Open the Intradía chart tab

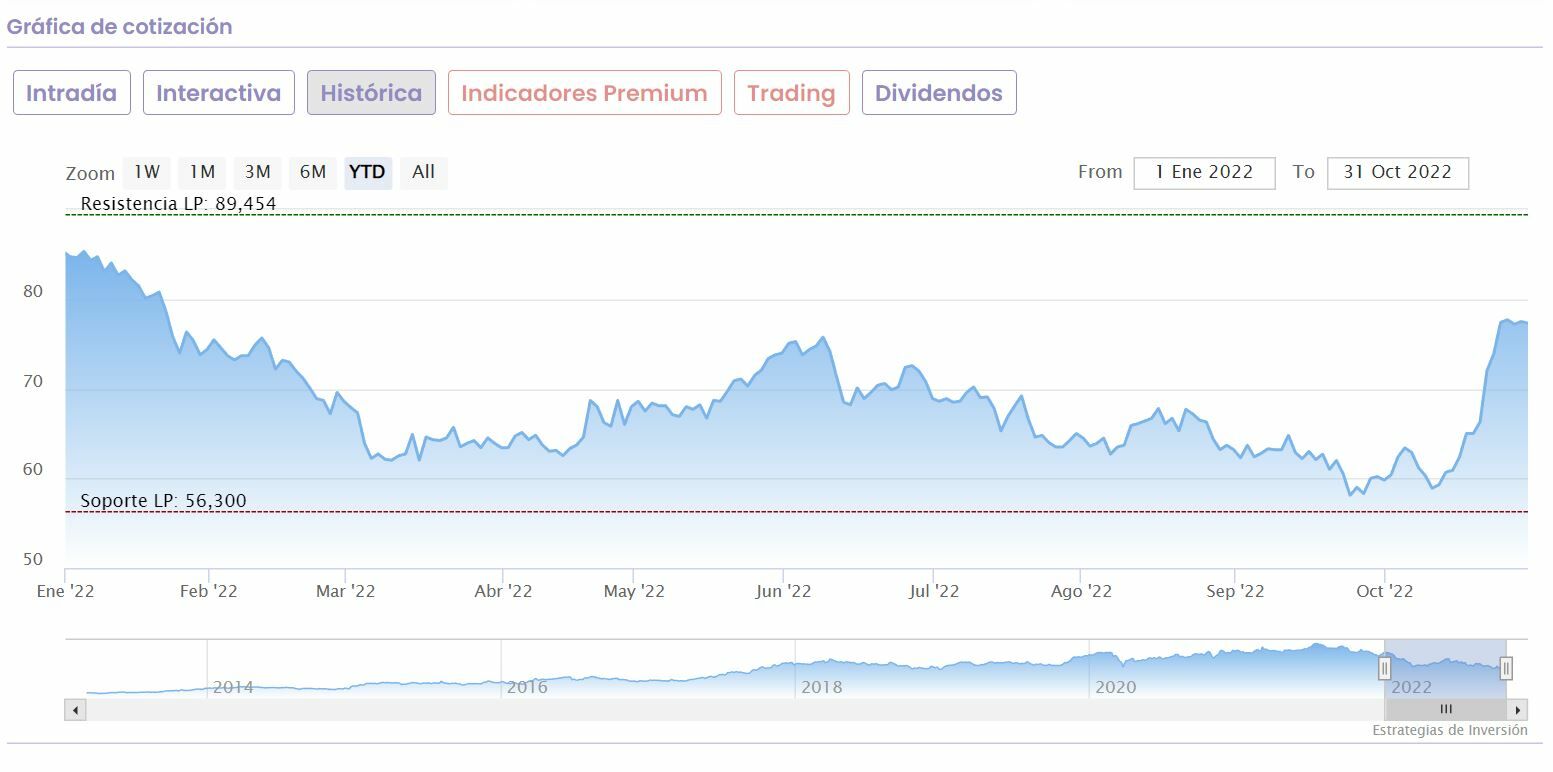pyautogui.click(x=71, y=93)
